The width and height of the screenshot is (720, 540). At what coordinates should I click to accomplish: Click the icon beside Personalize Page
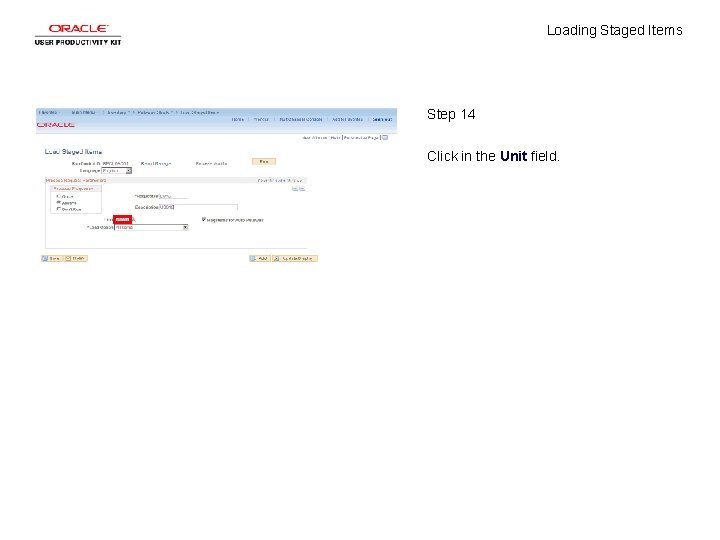[x=385, y=138]
